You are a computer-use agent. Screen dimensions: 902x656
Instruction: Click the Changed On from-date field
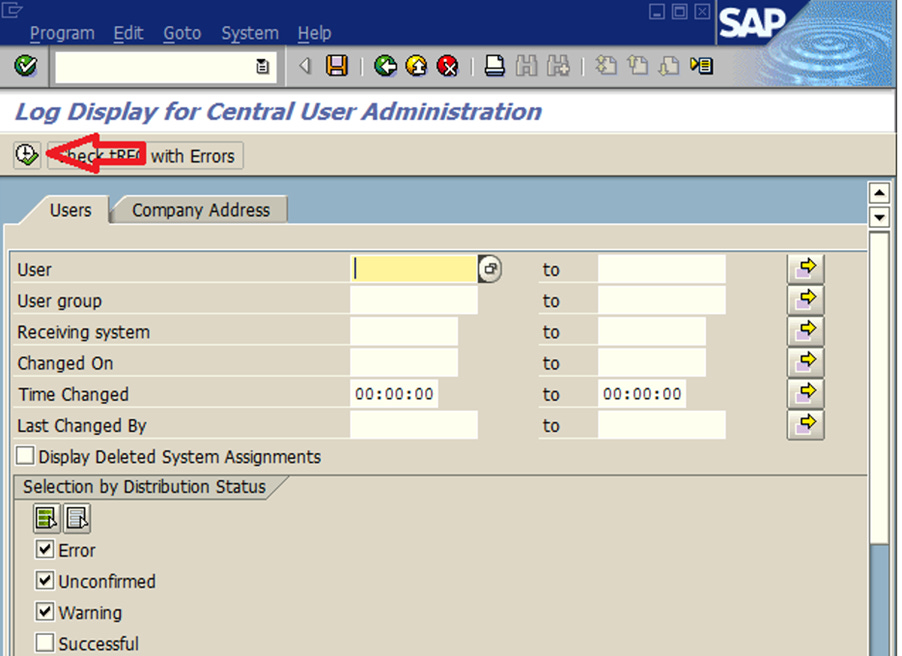[x=404, y=363]
